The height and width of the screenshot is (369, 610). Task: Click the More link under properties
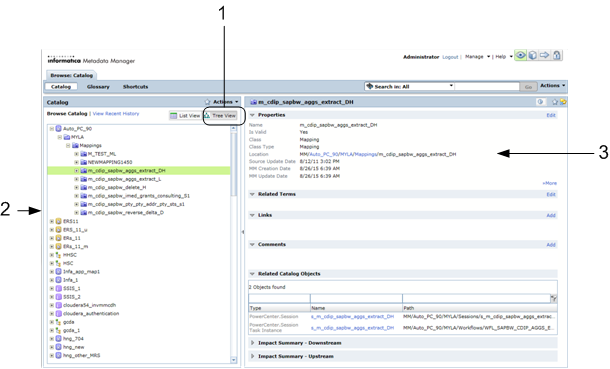pyautogui.click(x=550, y=183)
